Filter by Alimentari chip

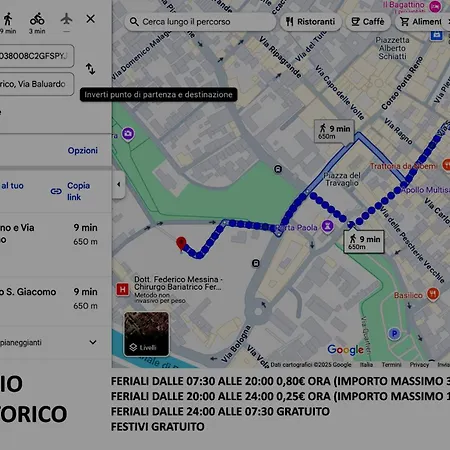[x=422, y=22]
